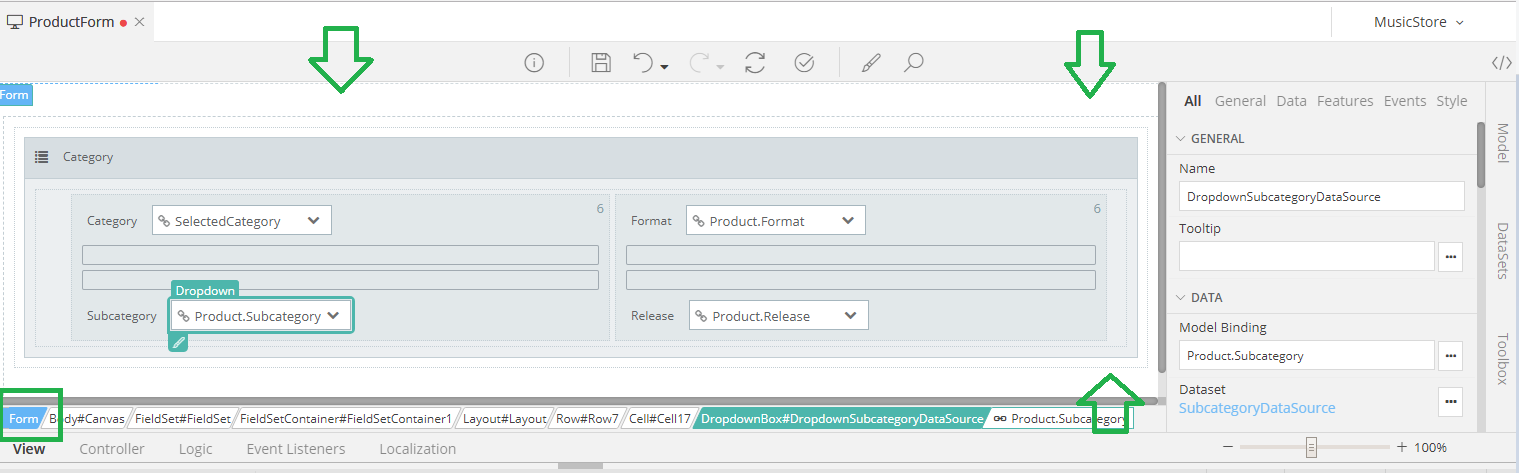This screenshot has width=1519, height=473.
Task: Zoom out with minus button
Action: 1229,447
